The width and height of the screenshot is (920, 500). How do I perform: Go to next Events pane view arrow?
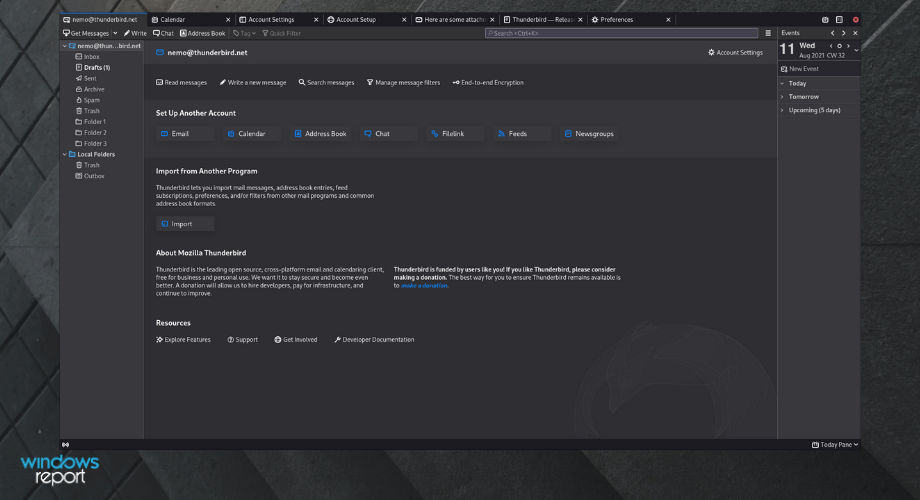pyautogui.click(x=844, y=33)
